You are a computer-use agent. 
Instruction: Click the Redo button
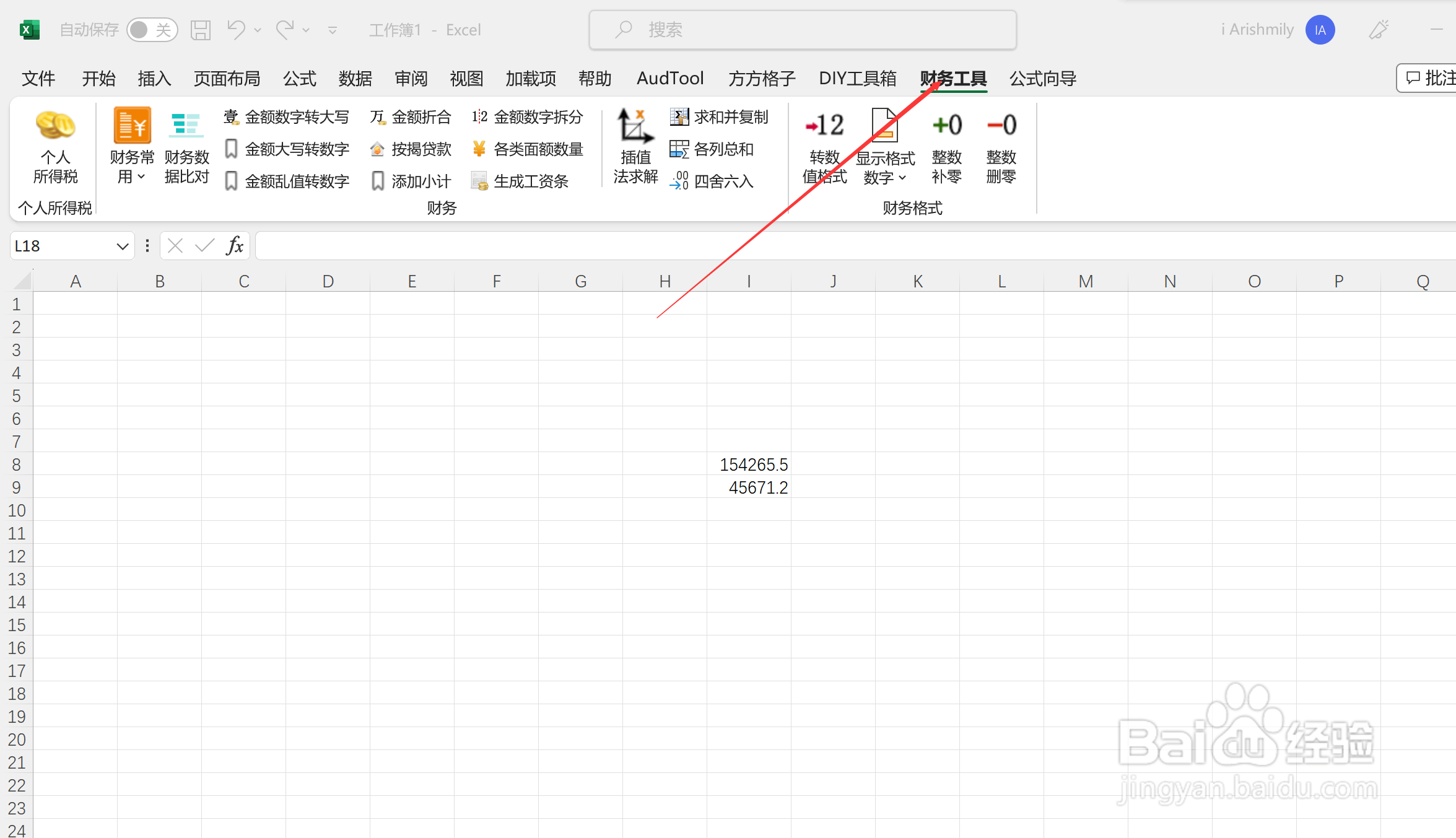pos(284,30)
